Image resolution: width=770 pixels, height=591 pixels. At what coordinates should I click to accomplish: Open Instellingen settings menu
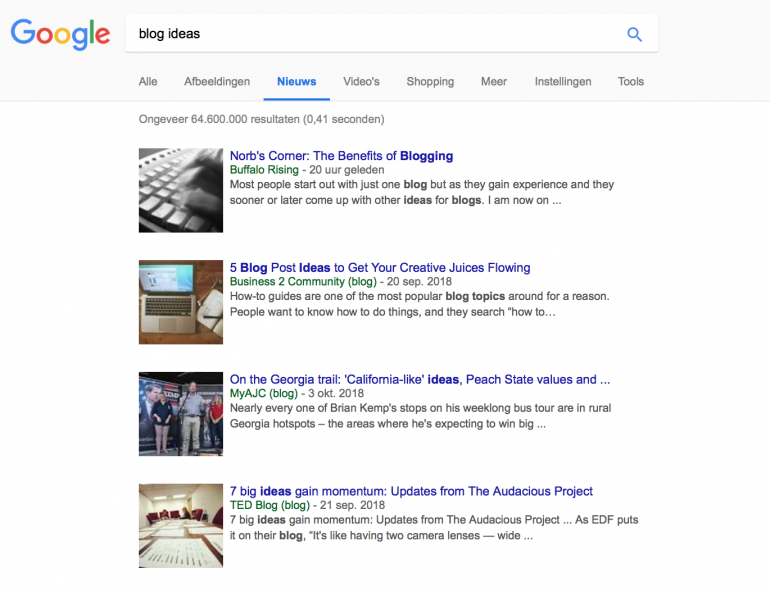563,82
